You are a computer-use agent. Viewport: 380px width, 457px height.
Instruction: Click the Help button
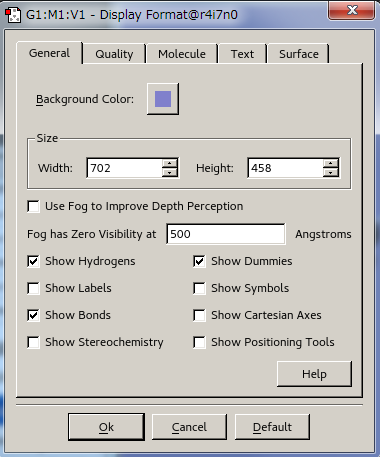pyautogui.click(x=314, y=374)
